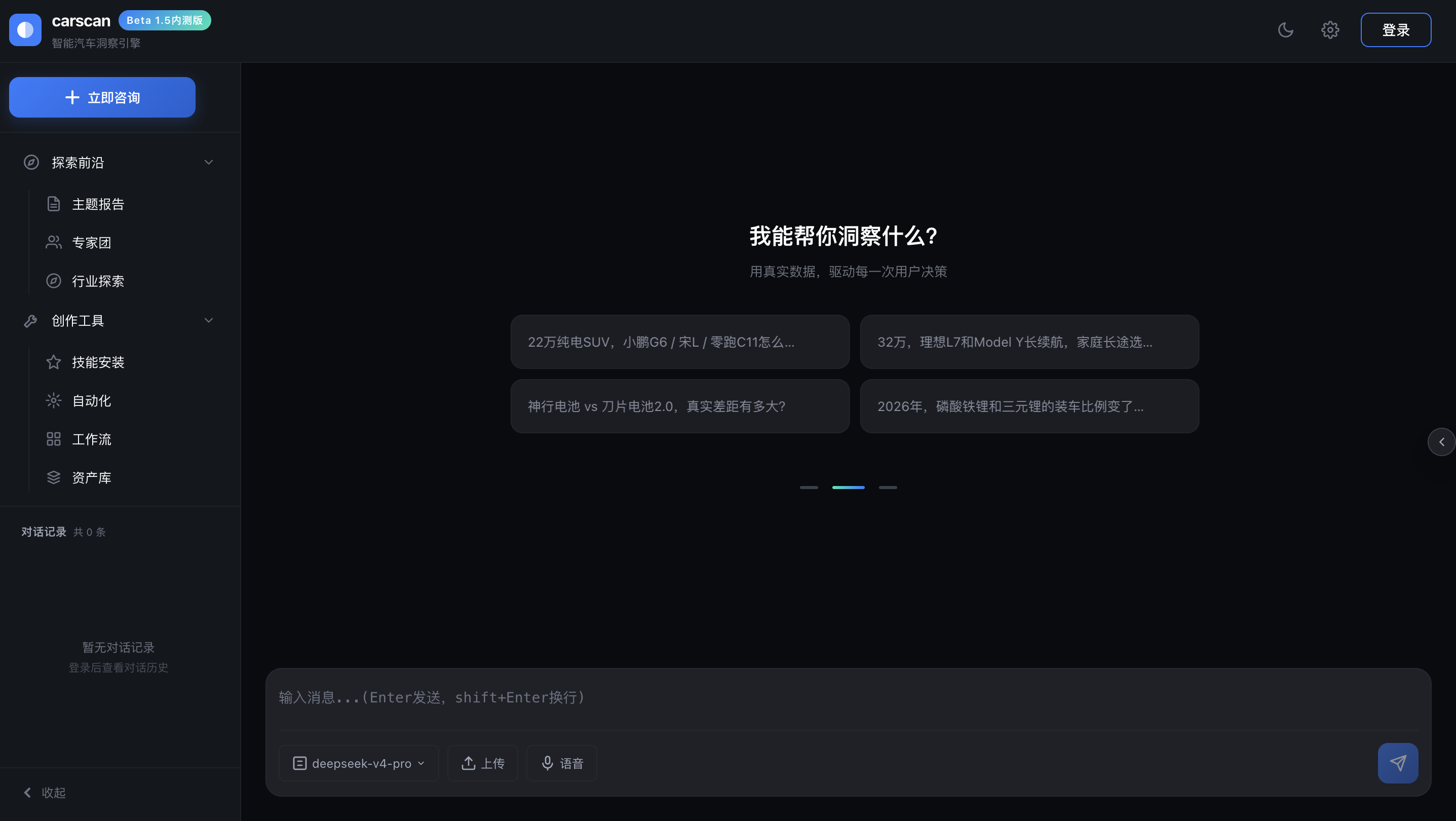The width and height of the screenshot is (1456, 821).
Task: Go to first suggestion page indicator
Action: 809,488
